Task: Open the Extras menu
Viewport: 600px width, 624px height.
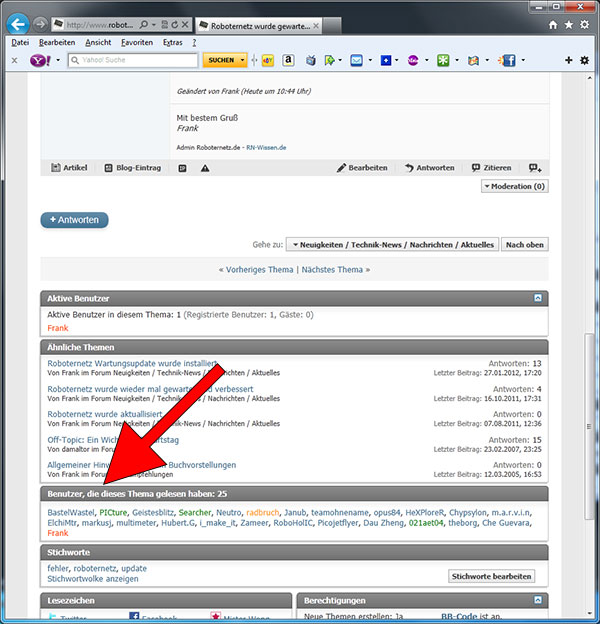Action: point(172,43)
